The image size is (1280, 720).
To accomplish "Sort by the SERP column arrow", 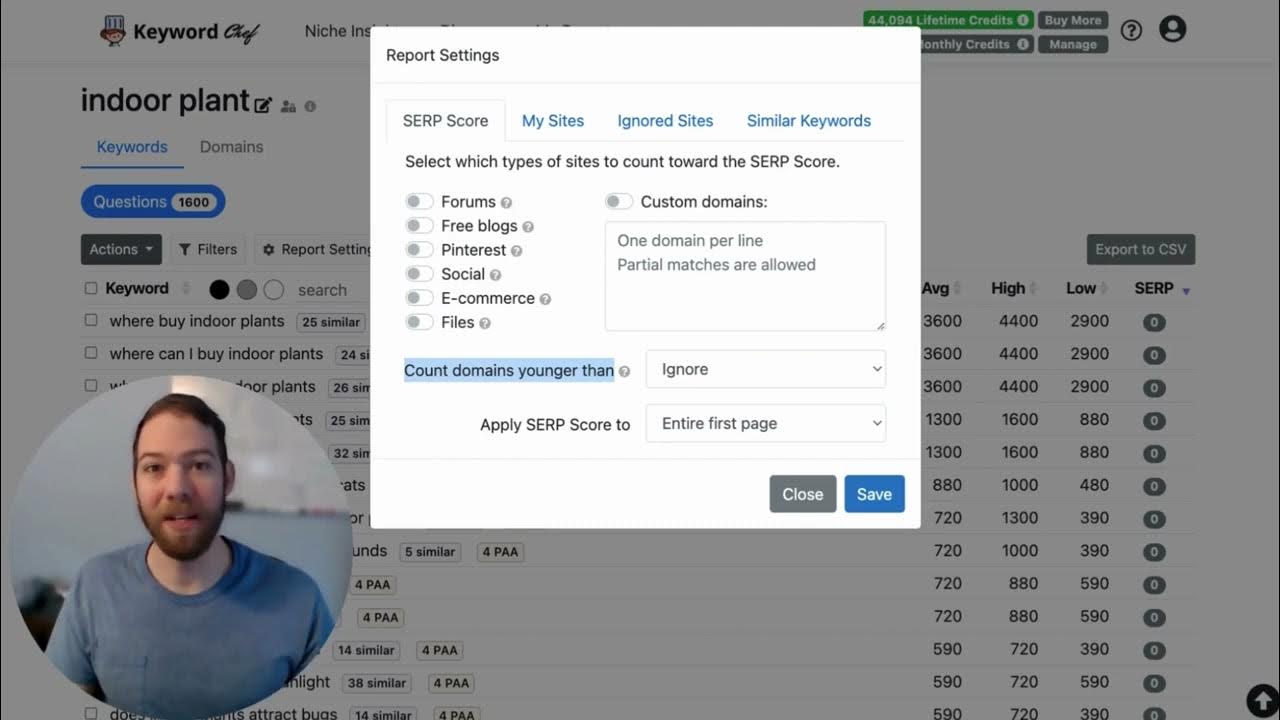I will (1186, 290).
